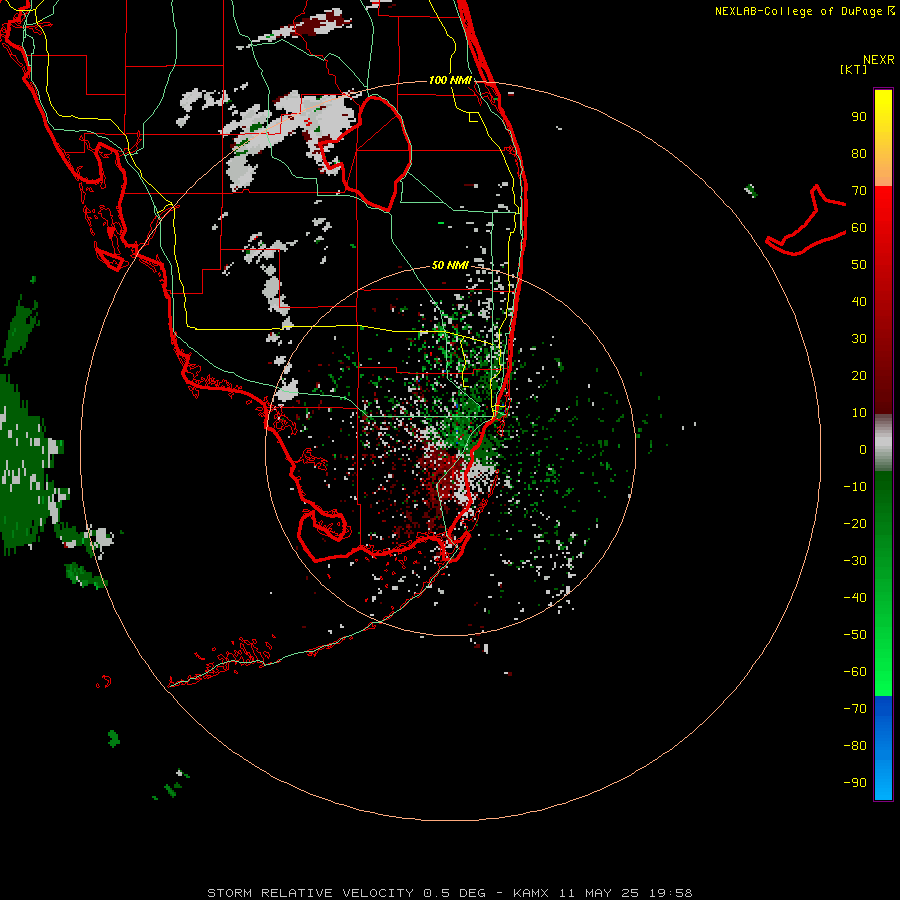Viewport: 900px width, 900px height.
Task: Click the 60 value on velocity scale
Action: click(x=859, y=228)
